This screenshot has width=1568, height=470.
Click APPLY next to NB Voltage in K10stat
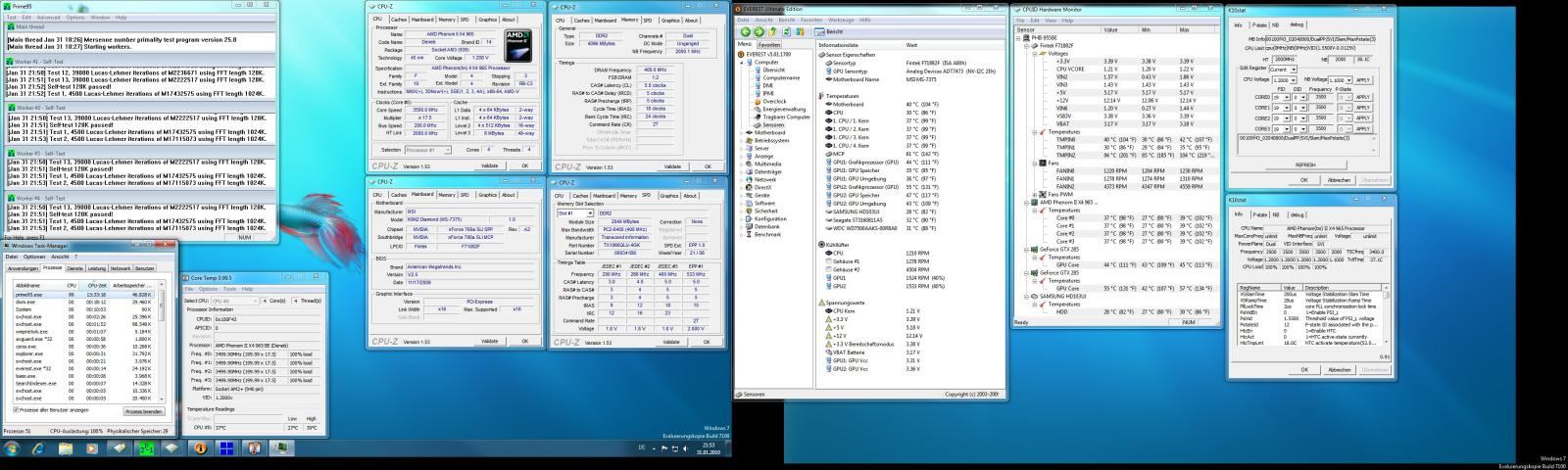pyautogui.click(x=1362, y=80)
